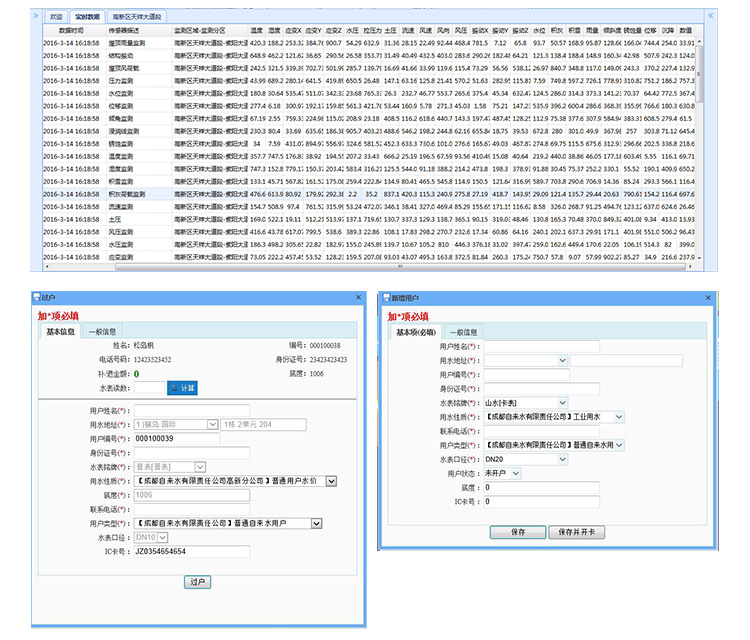Screen dimensions: 750x640
Task: Click the 保存 button
Action: pos(518,532)
